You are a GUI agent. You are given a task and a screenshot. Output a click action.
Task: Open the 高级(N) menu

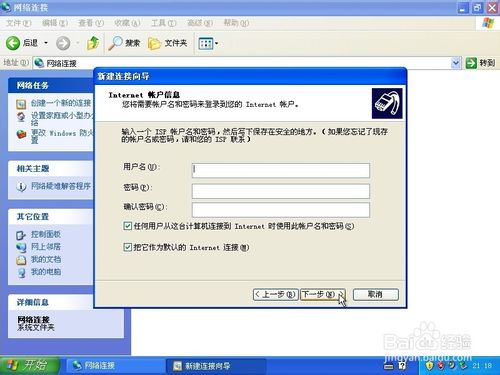pyautogui.click(x=200, y=23)
